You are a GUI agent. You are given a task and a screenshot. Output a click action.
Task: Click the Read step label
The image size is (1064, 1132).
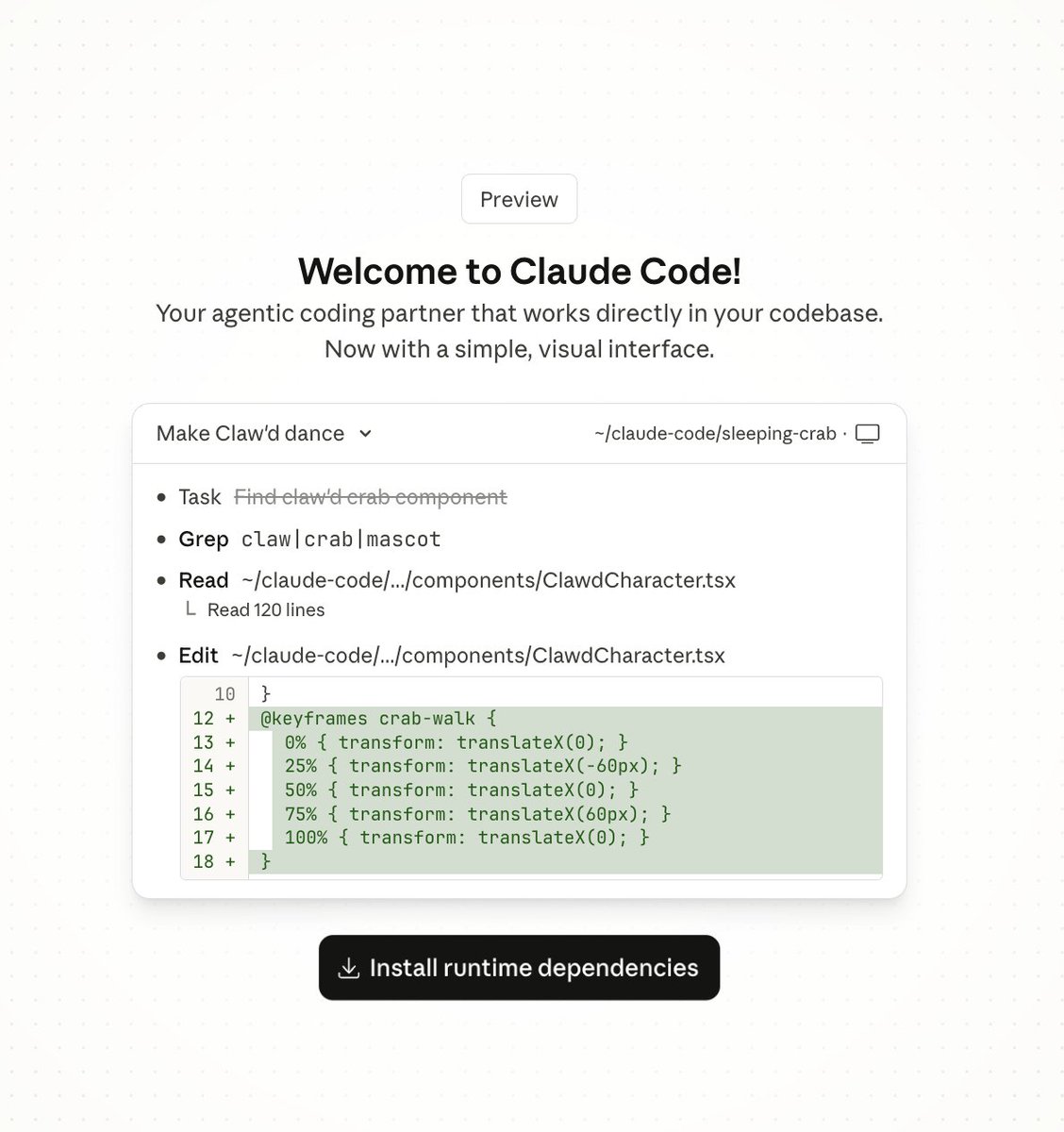pos(204,580)
